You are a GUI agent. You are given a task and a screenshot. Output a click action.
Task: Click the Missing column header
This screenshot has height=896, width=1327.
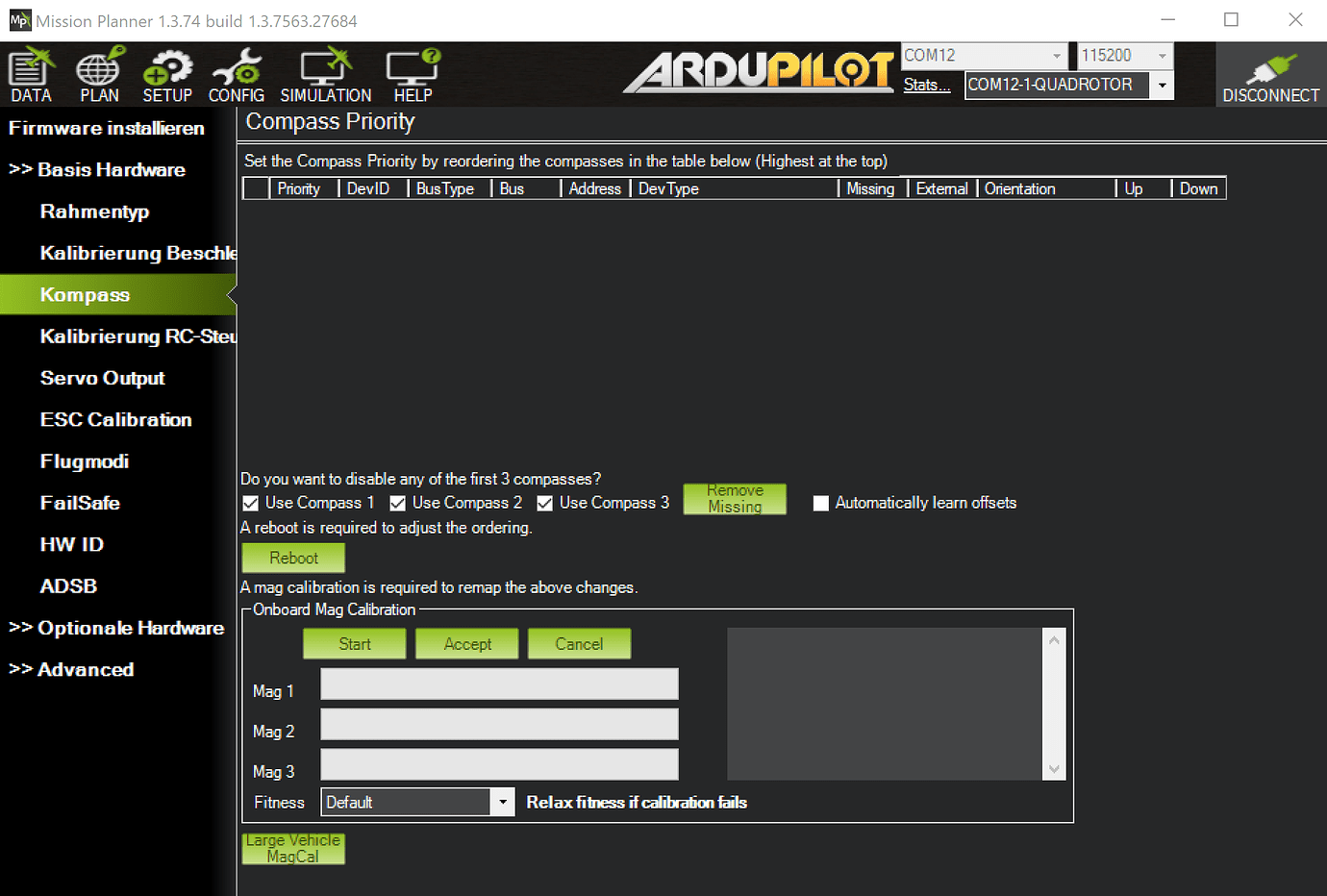coord(873,189)
